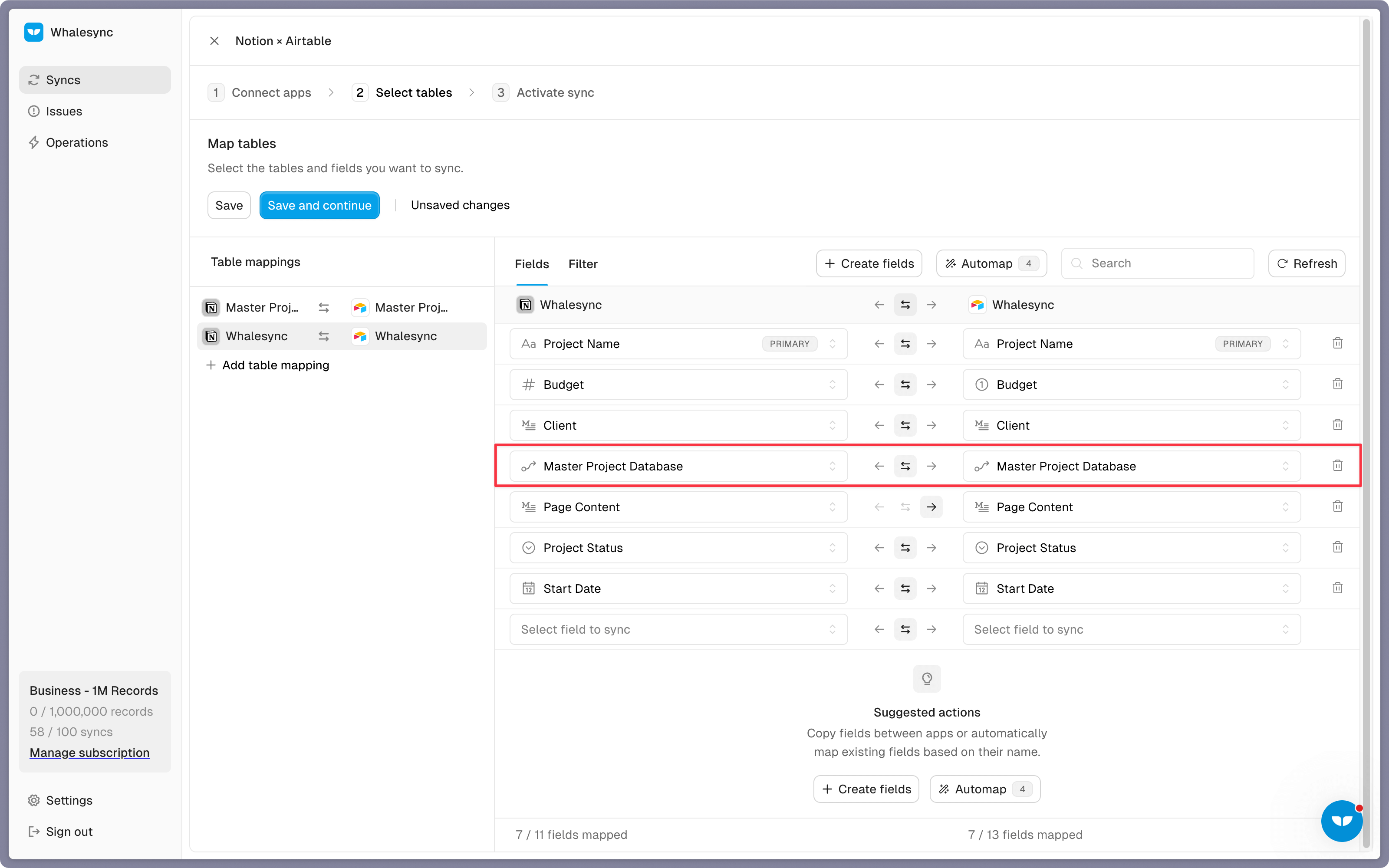
Task: Switch to the Fields tab
Action: [531, 263]
